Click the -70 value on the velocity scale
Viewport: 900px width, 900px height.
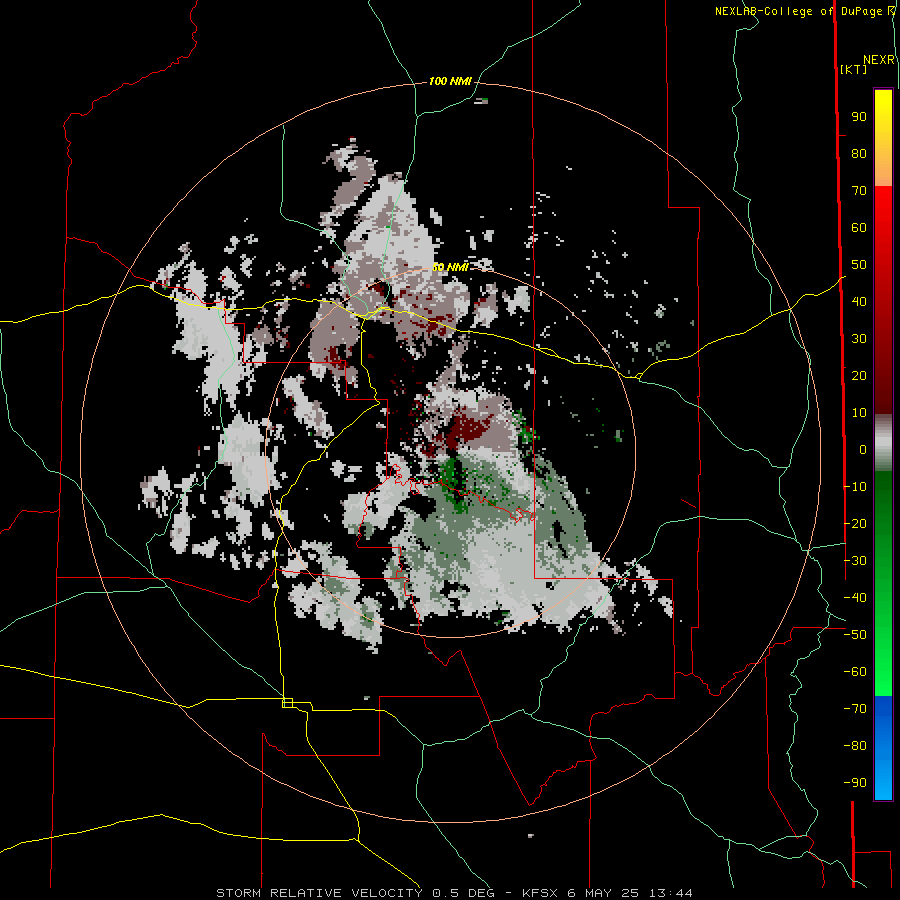point(855,709)
